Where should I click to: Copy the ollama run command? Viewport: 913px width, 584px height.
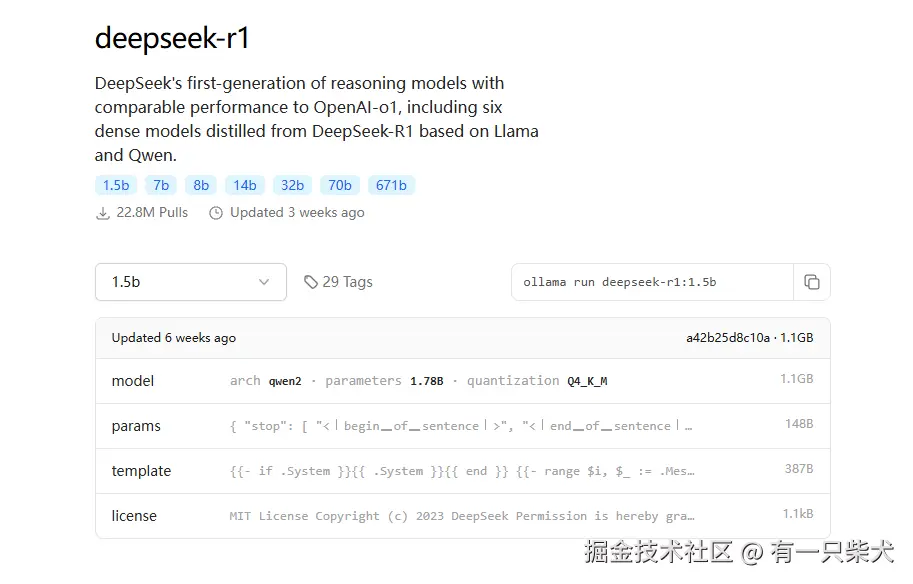coord(811,282)
